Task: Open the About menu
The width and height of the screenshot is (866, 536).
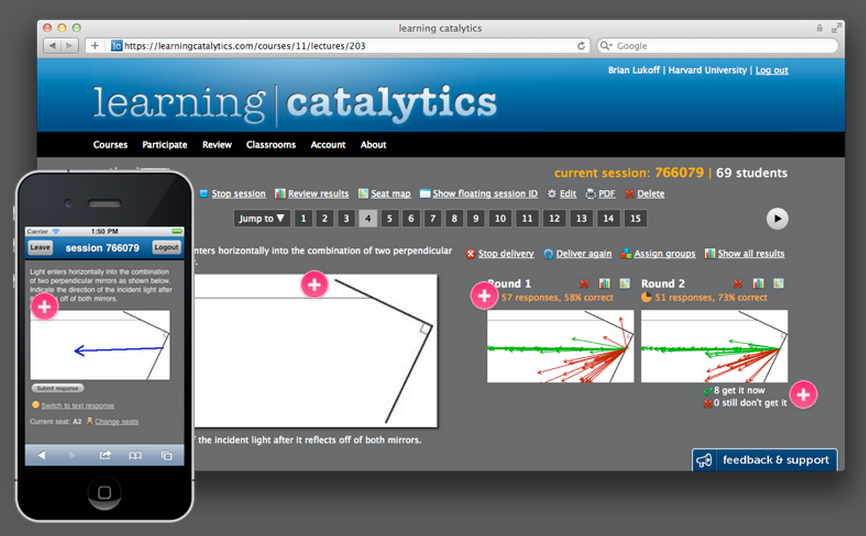Action: [x=373, y=145]
